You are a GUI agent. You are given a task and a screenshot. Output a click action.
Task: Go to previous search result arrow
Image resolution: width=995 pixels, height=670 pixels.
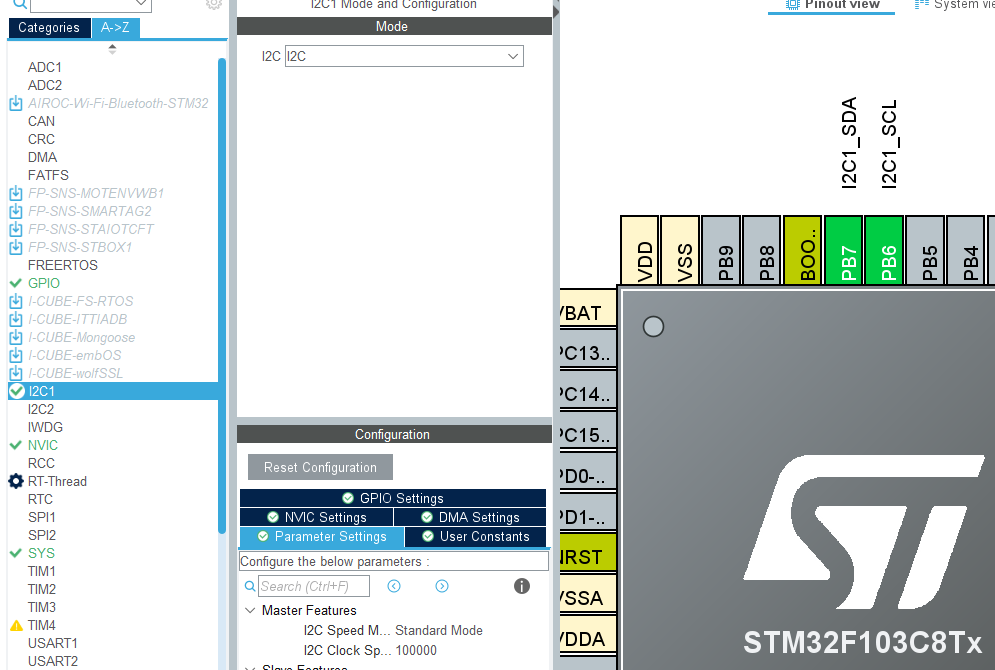click(394, 586)
